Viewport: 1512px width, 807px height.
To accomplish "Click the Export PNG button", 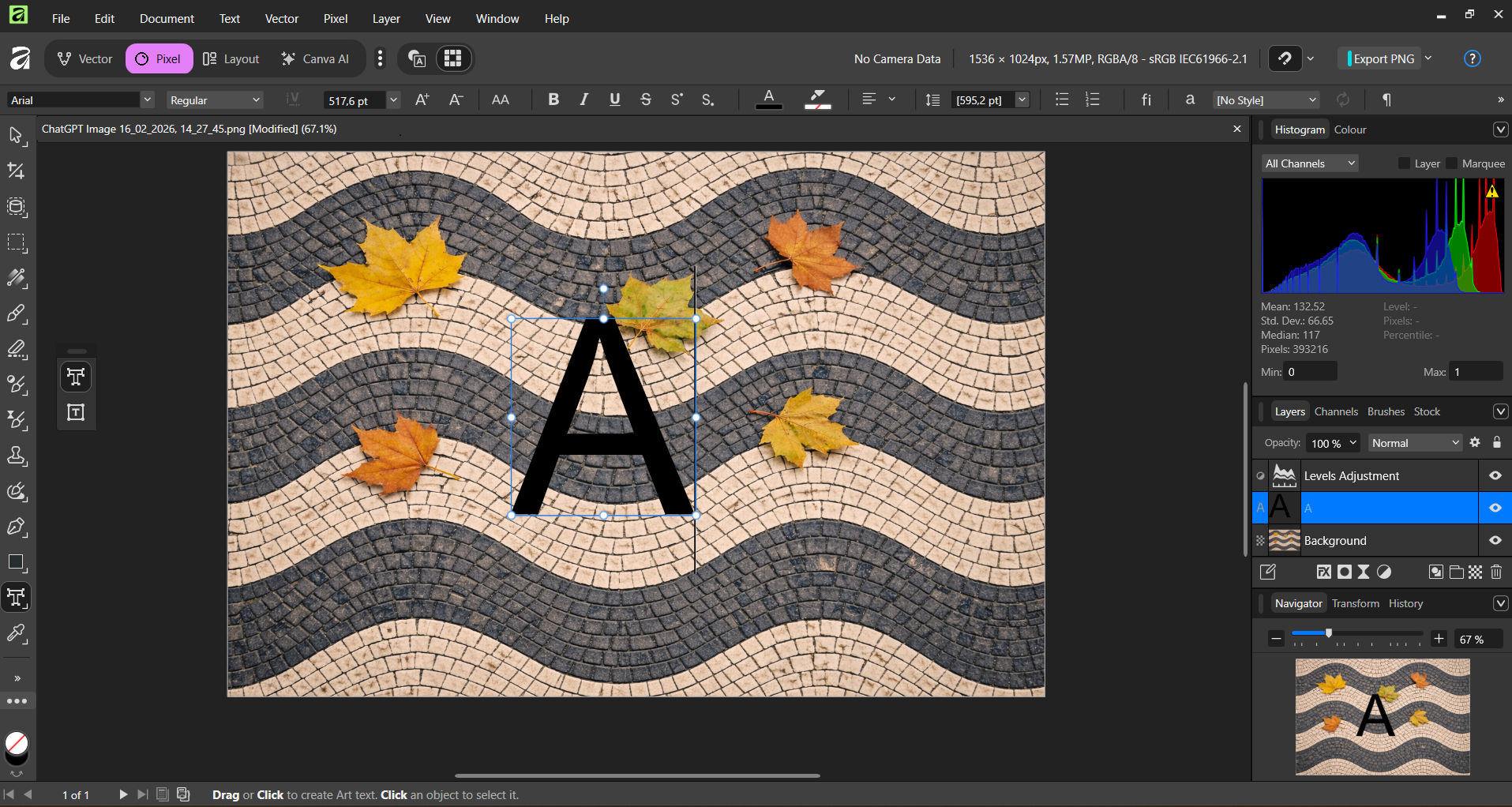I will pyautogui.click(x=1383, y=58).
